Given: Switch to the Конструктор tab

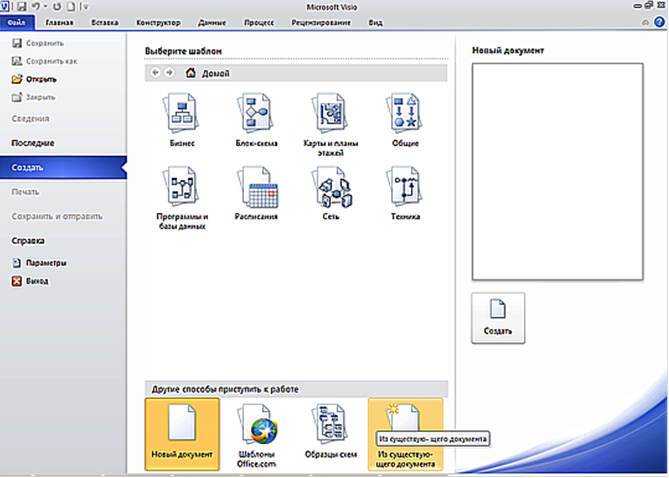Looking at the screenshot, I should coord(158,23).
